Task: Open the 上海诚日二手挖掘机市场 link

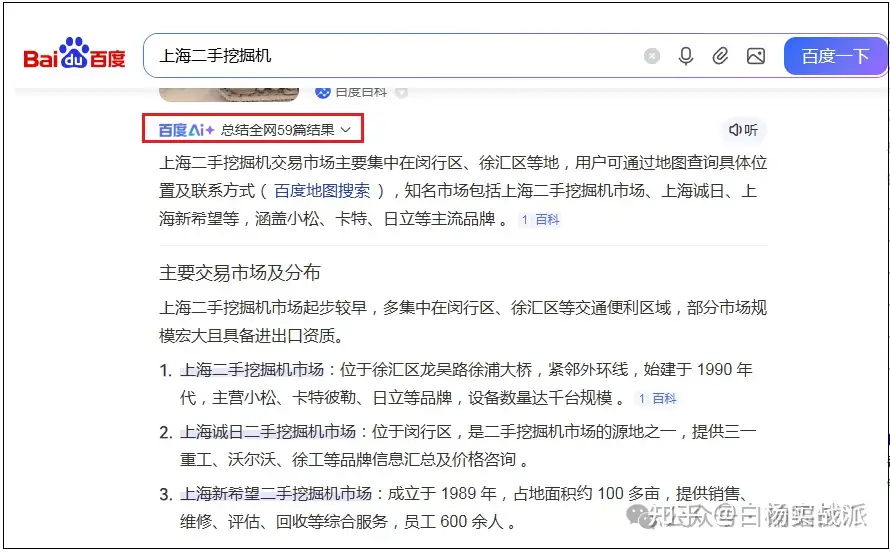Action: pos(267,432)
